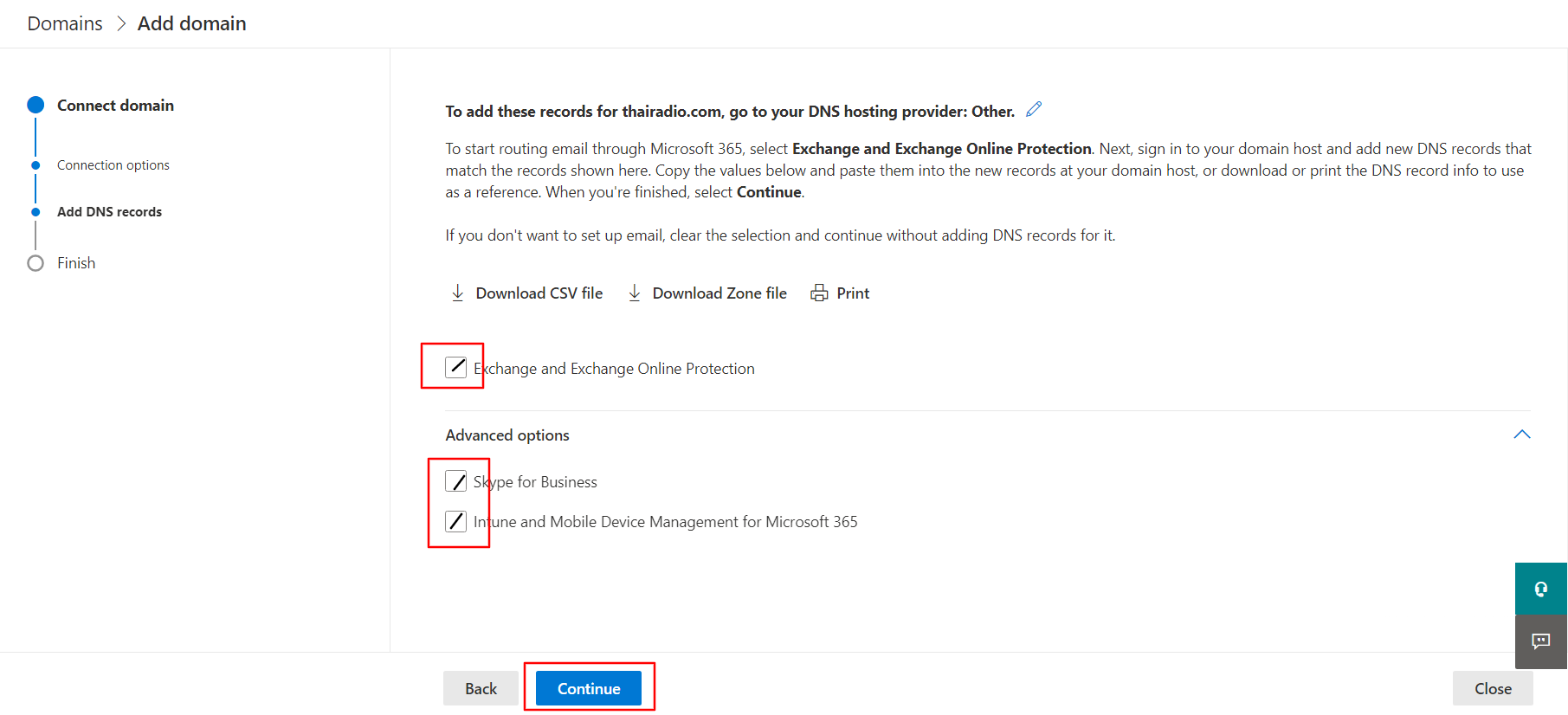Go to Domains breadcrumb

(x=65, y=24)
